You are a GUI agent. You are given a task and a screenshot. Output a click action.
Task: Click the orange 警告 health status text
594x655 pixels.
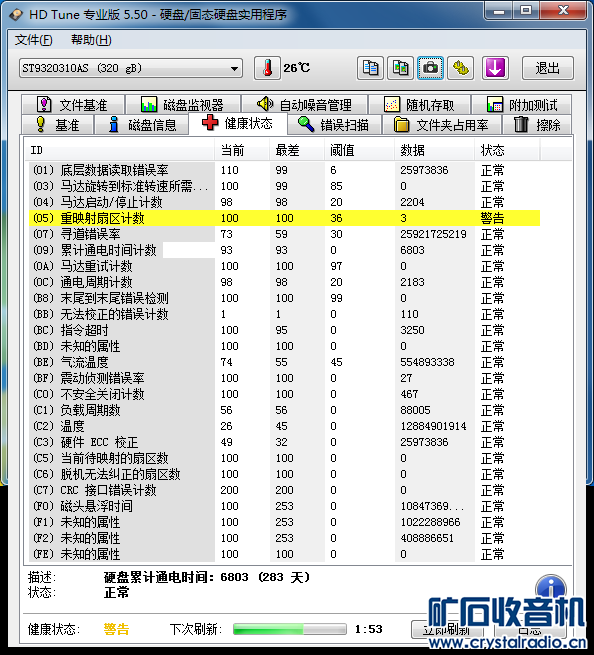pyautogui.click(x=116, y=629)
